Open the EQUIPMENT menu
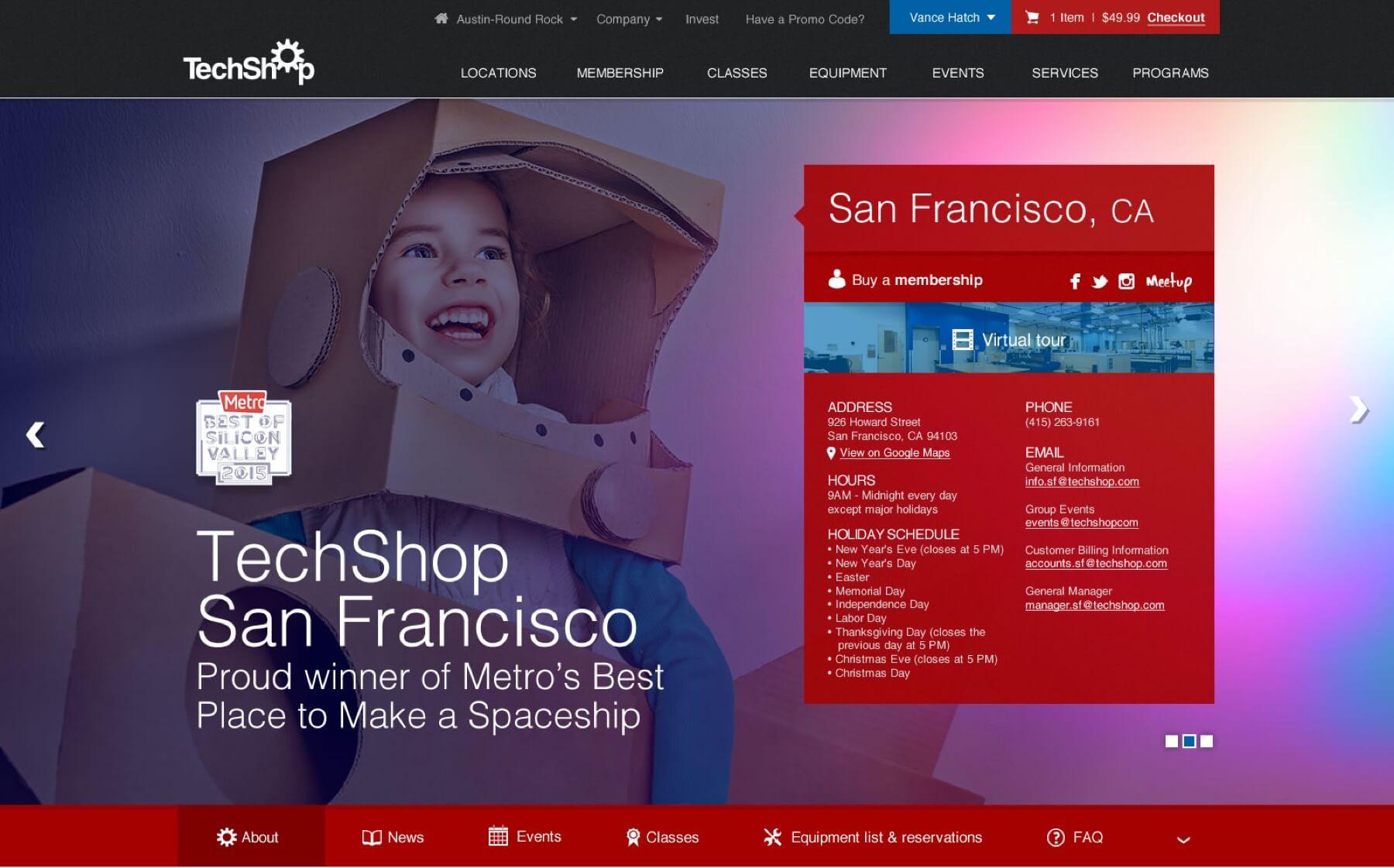This screenshot has height=868, width=1394. [x=847, y=73]
